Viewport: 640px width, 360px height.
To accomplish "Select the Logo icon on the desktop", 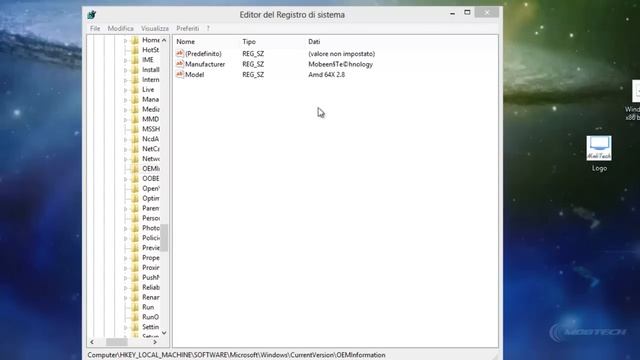I will (599, 154).
